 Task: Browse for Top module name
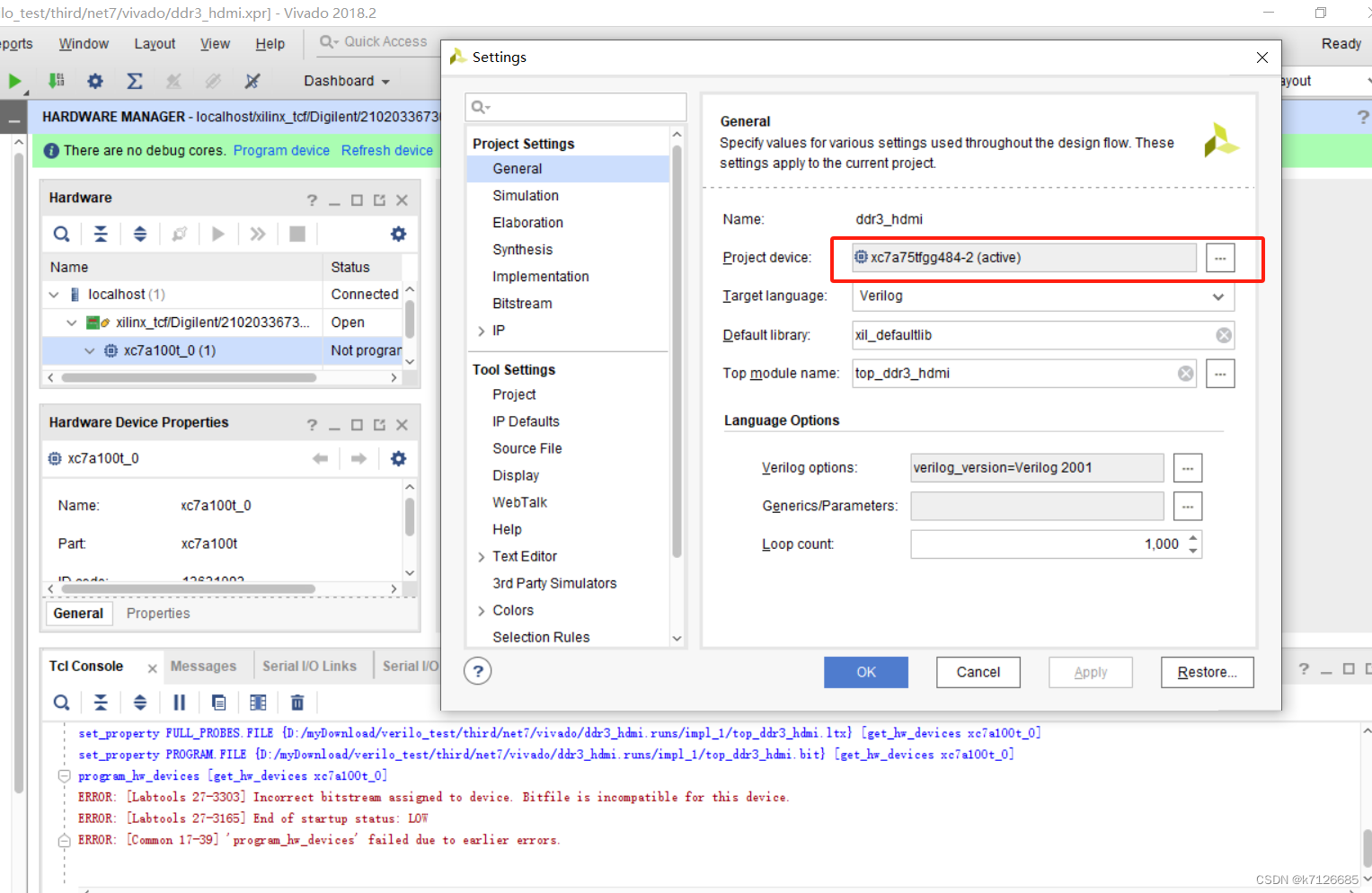click(x=1220, y=373)
